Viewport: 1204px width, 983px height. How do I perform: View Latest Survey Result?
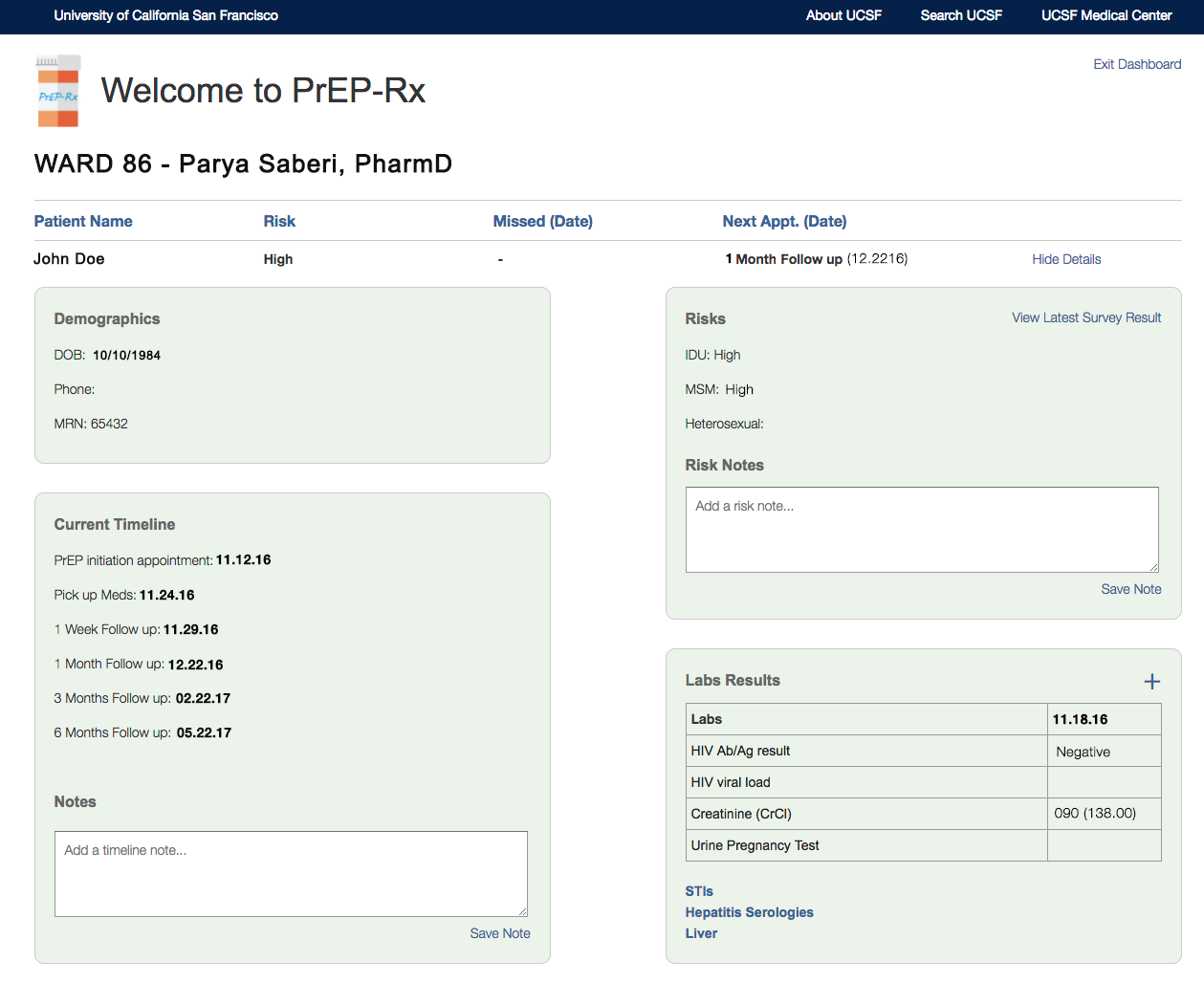[x=1086, y=317]
